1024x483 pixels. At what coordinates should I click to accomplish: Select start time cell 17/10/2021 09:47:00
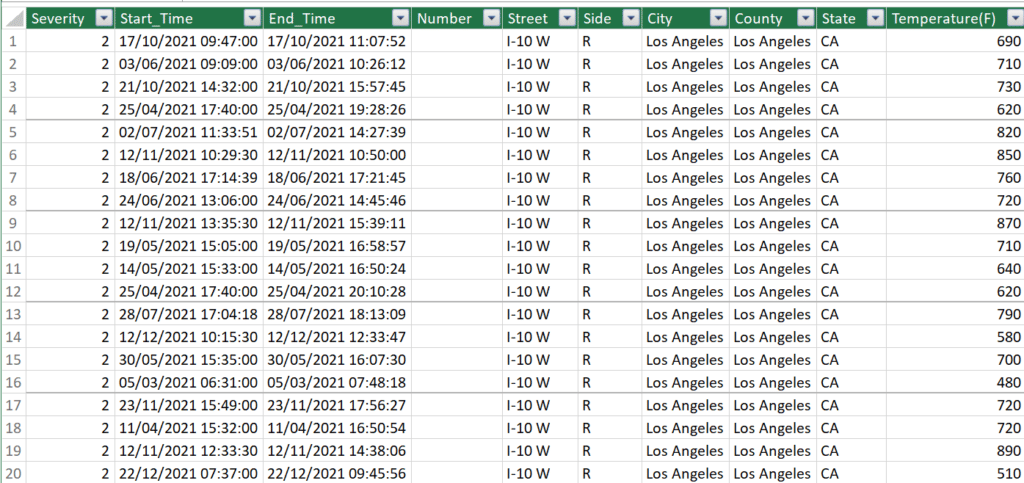189,42
